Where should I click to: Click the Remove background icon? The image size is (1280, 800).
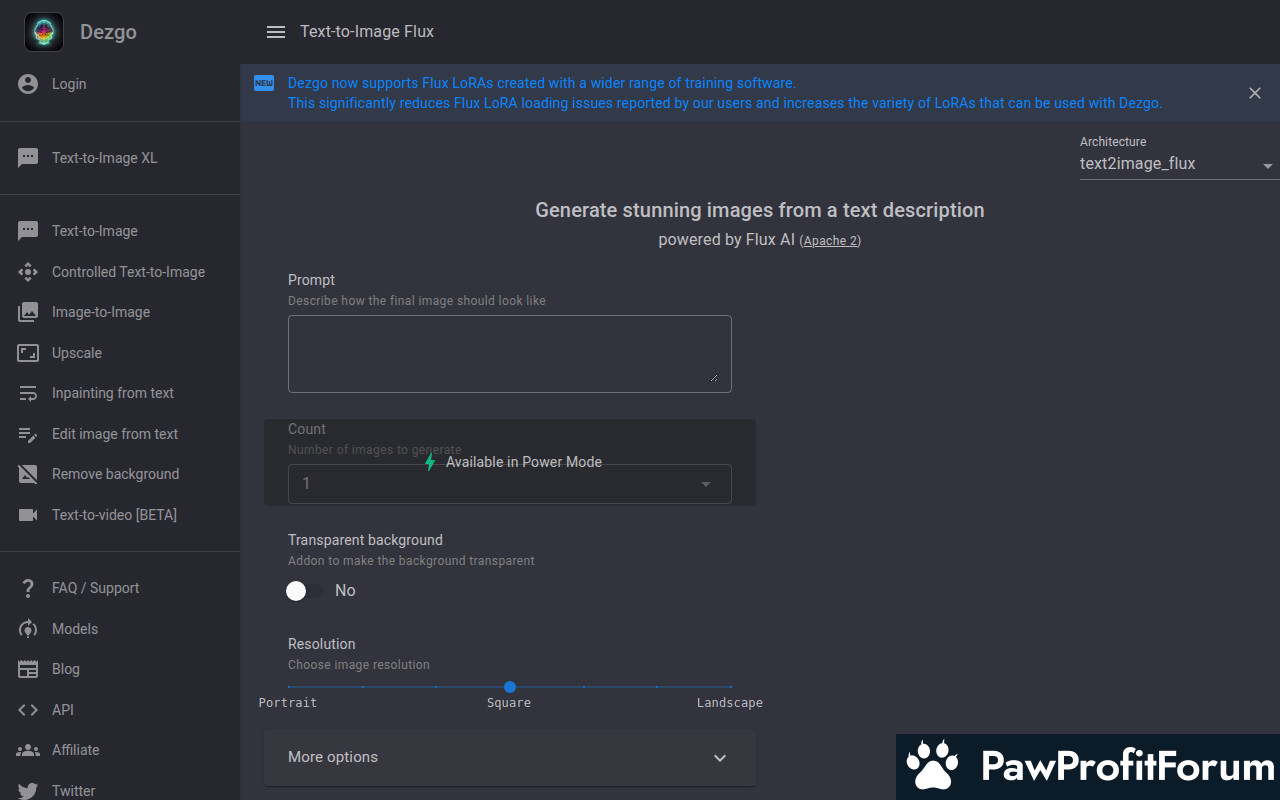(x=28, y=474)
